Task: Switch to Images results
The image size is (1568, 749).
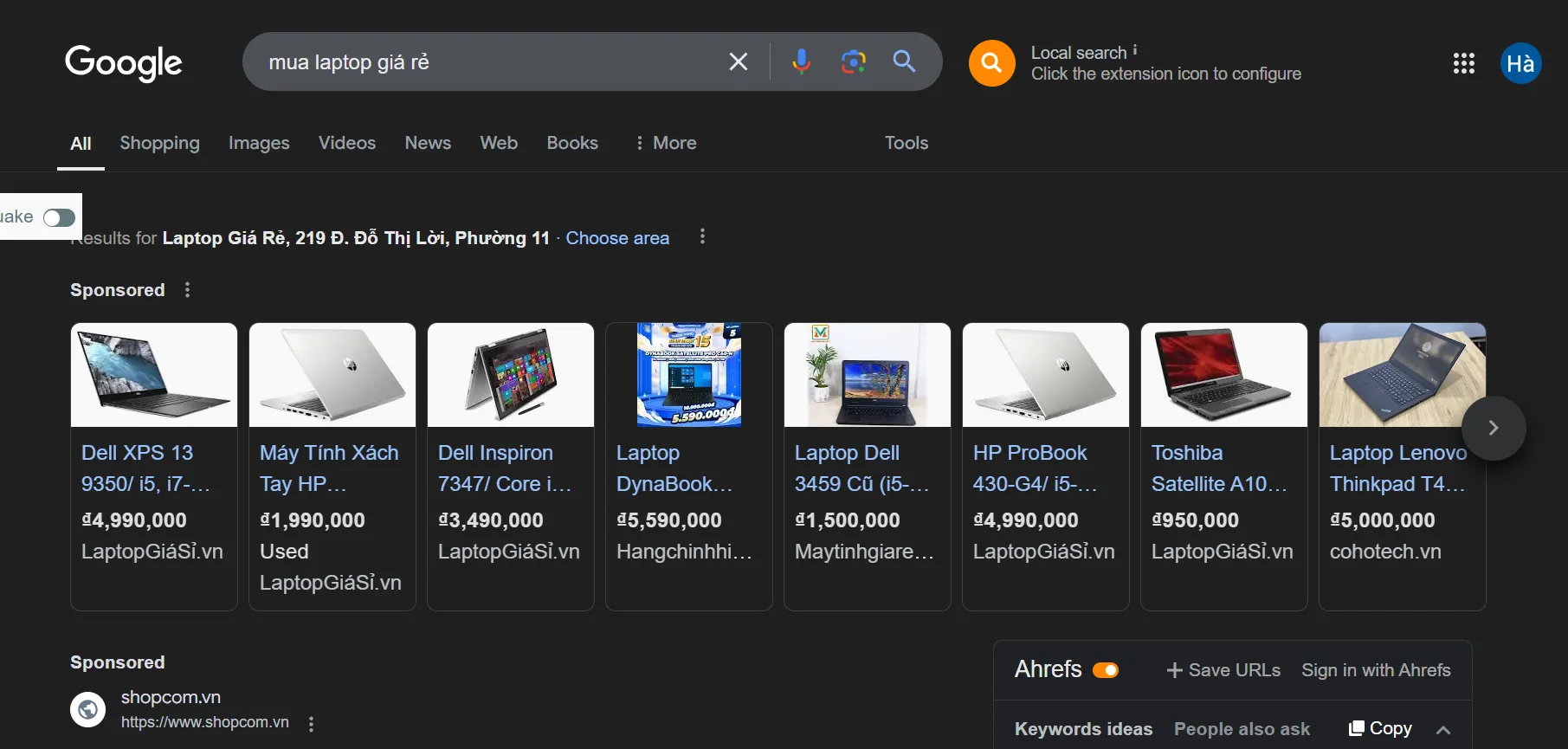Action: click(259, 143)
